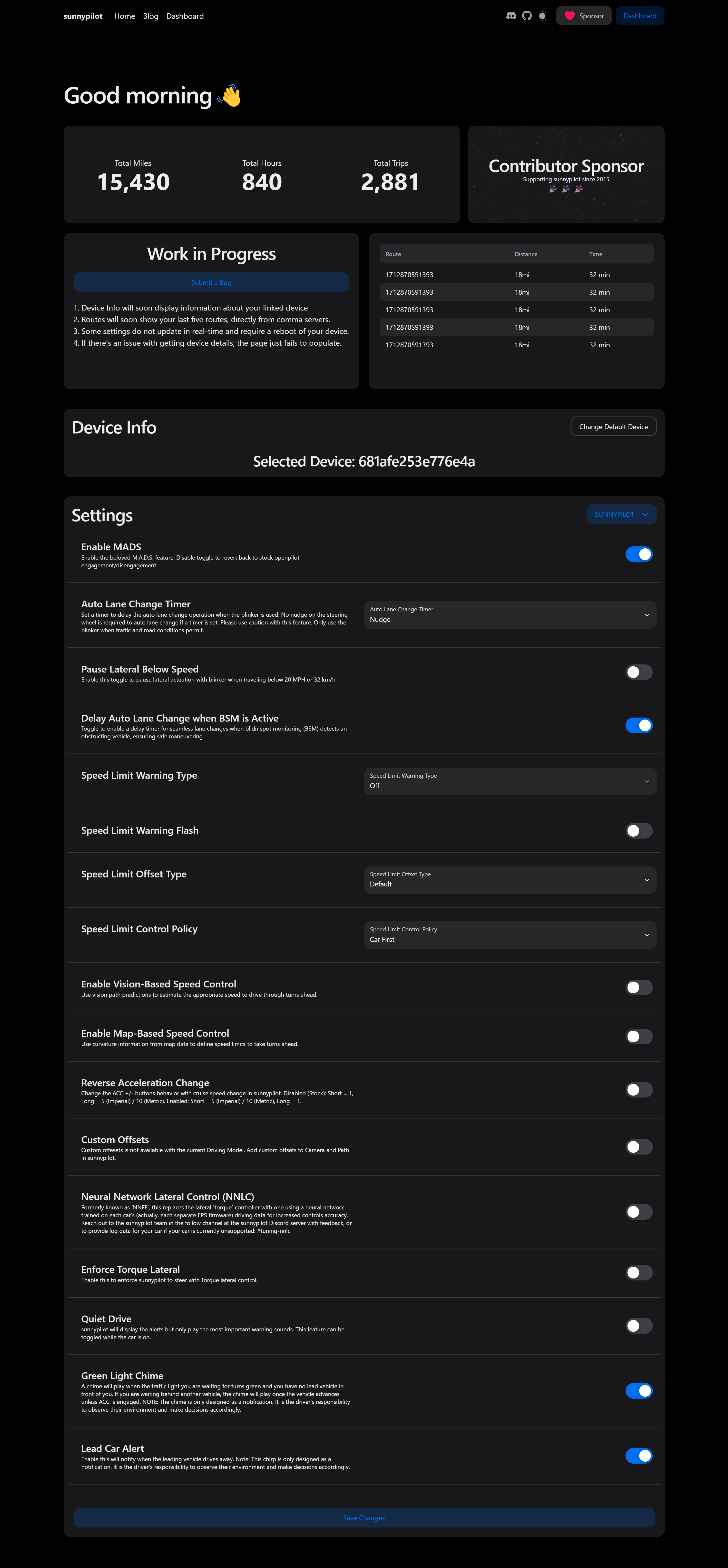Screen dimensions: 728x1568
Task: Open the GitHub icon link
Action: coord(527,16)
